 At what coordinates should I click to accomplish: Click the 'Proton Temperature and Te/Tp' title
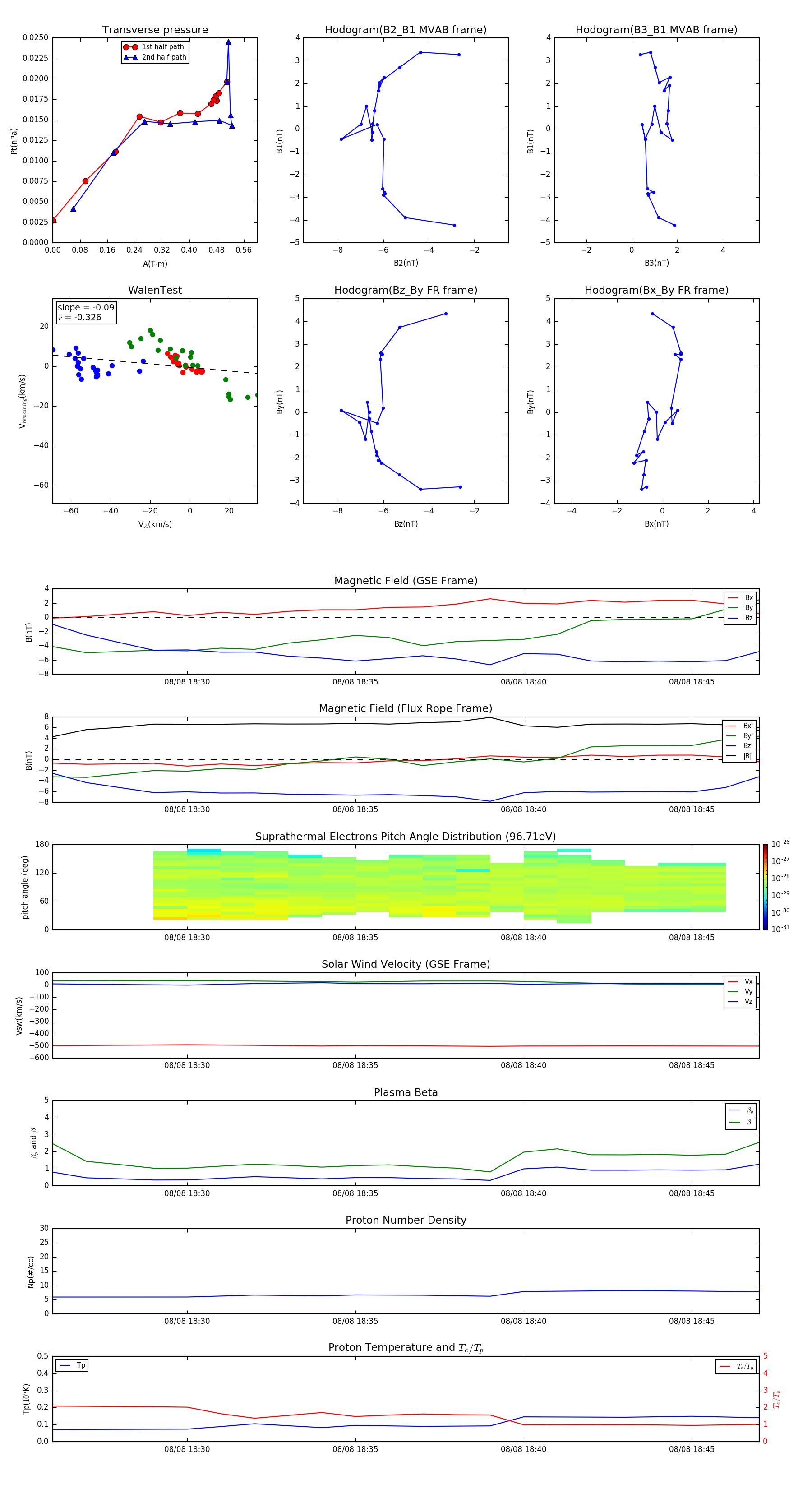click(x=406, y=1348)
